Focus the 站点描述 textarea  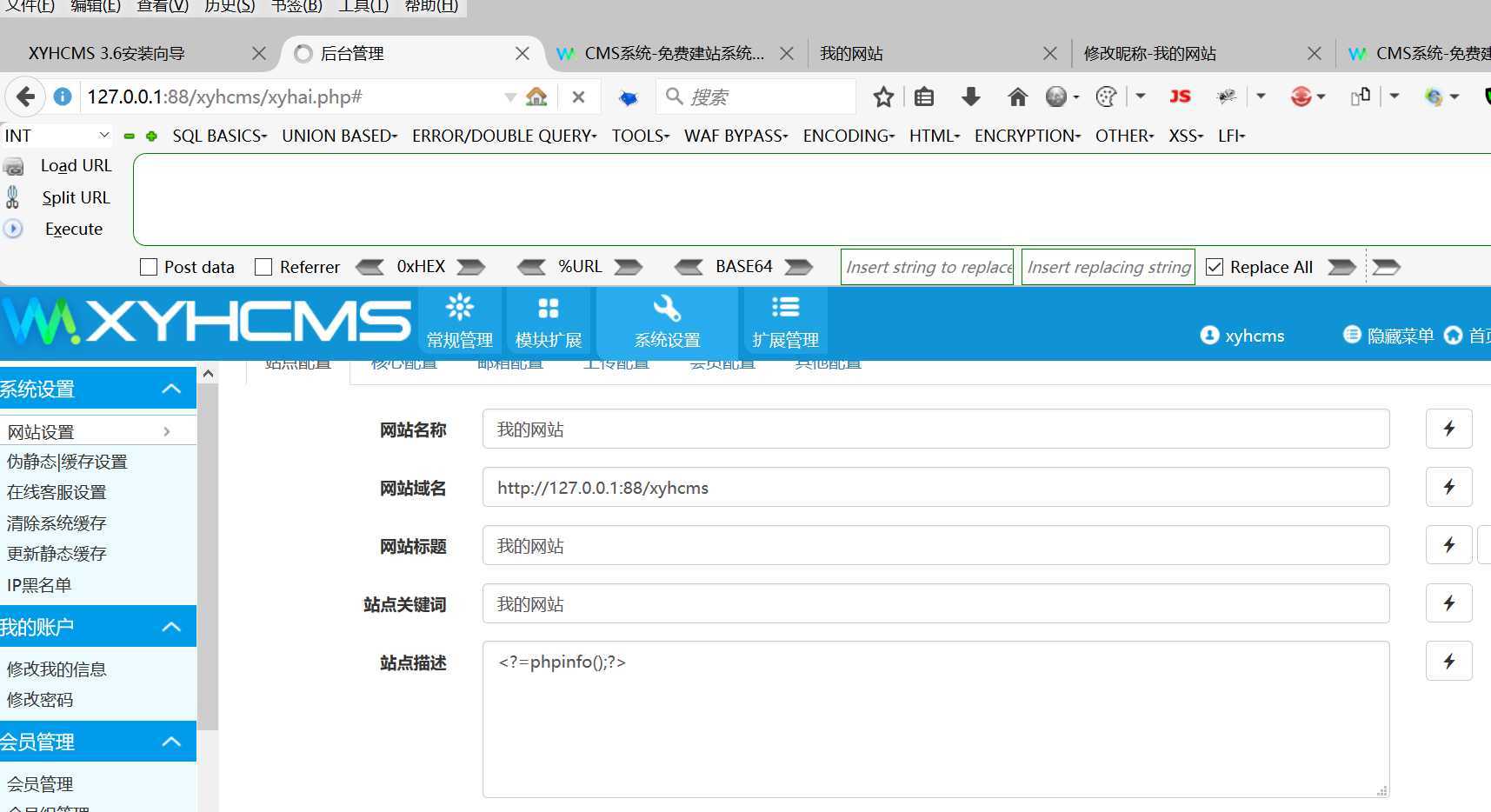coord(936,720)
